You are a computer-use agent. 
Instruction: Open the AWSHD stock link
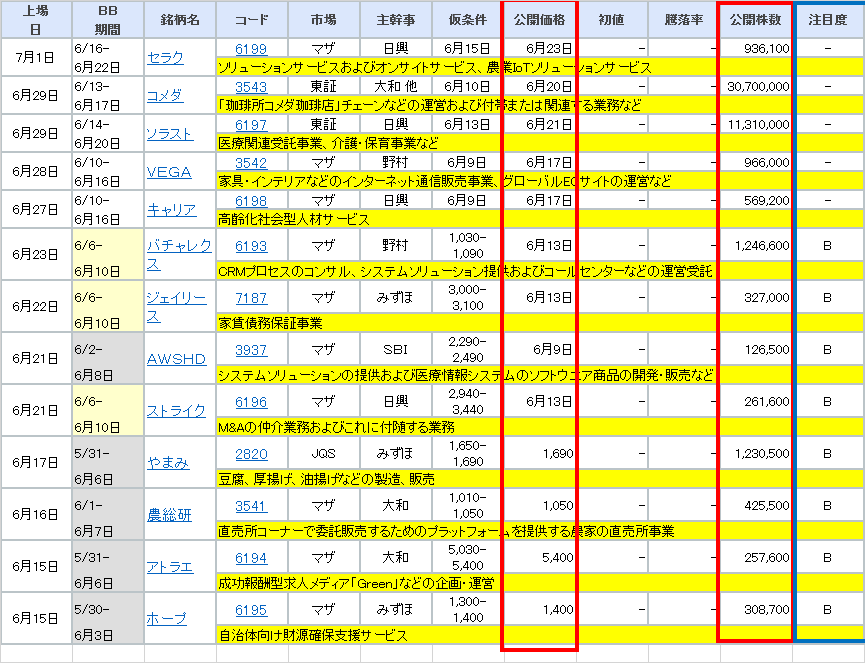click(x=176, y=359)
